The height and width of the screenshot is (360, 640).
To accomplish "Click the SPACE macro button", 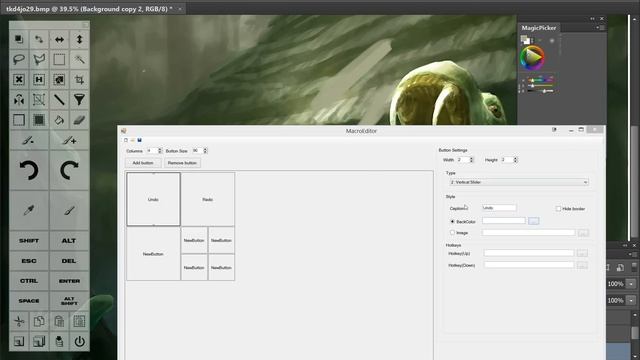I will pyautogui.click(x=29, y=301).
